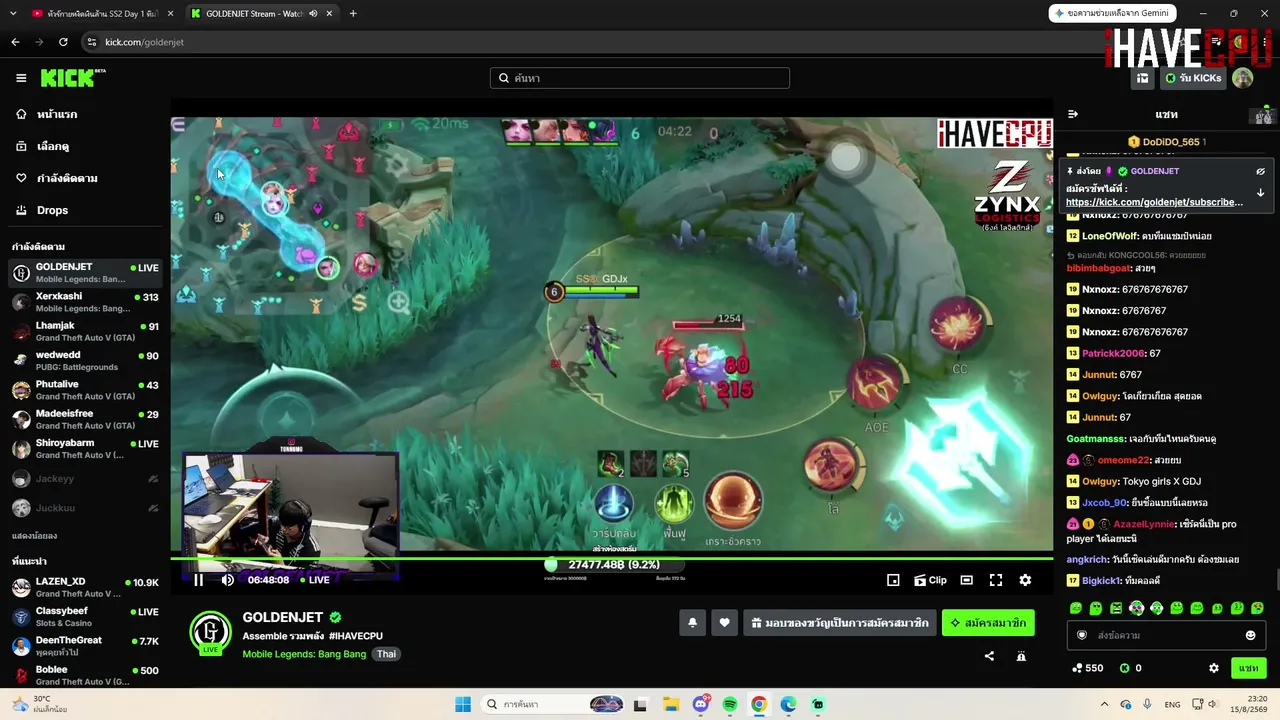1280x720 pixels.
Task: Open Phutalive channel in sidebar
Action: click(x=85, y=390)
